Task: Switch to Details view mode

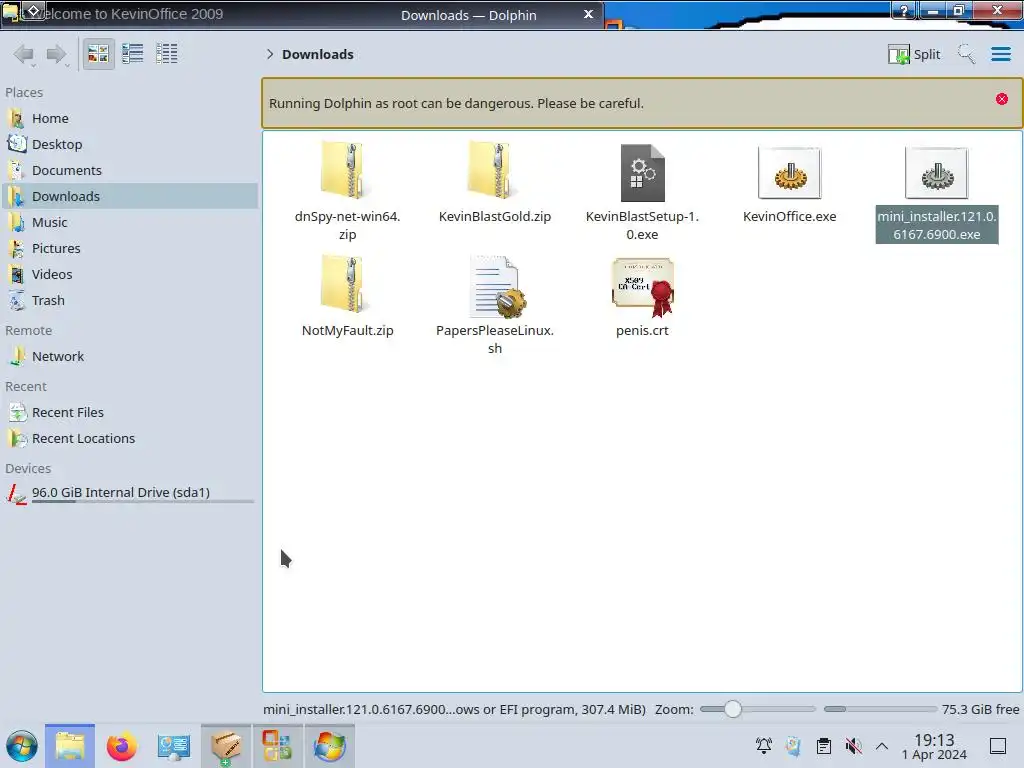Action: coord(167,54)
